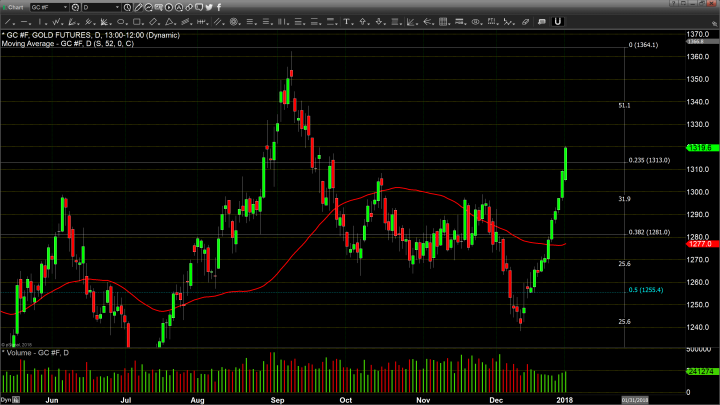Click the green volume value tag
This screenshot has width=720, height=405.
coord(702,371)
